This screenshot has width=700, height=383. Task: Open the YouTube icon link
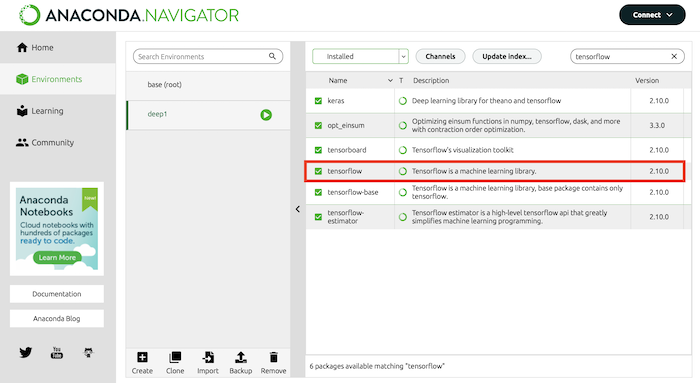pos(57,353)
